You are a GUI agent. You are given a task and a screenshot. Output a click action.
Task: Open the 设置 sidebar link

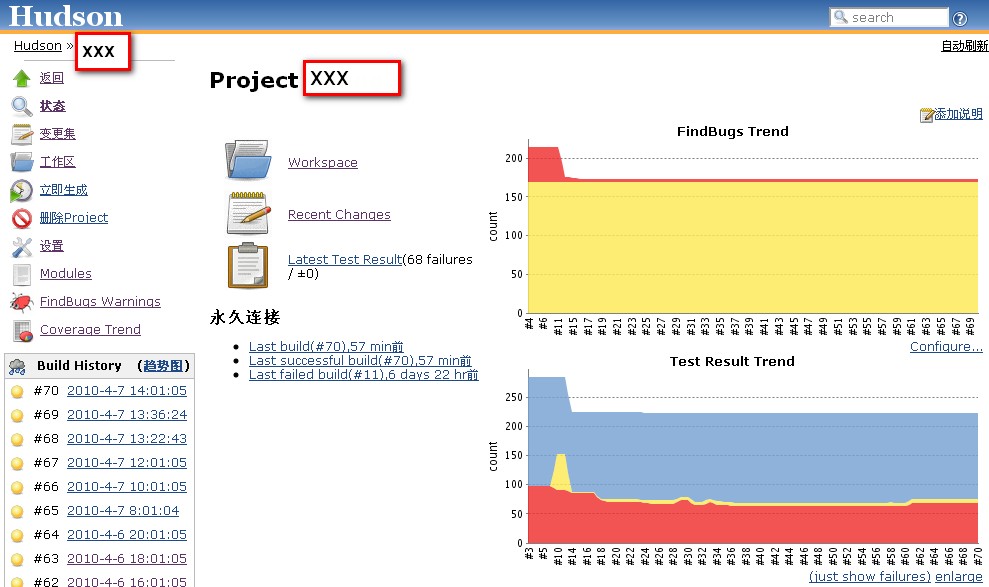[52, 246]
